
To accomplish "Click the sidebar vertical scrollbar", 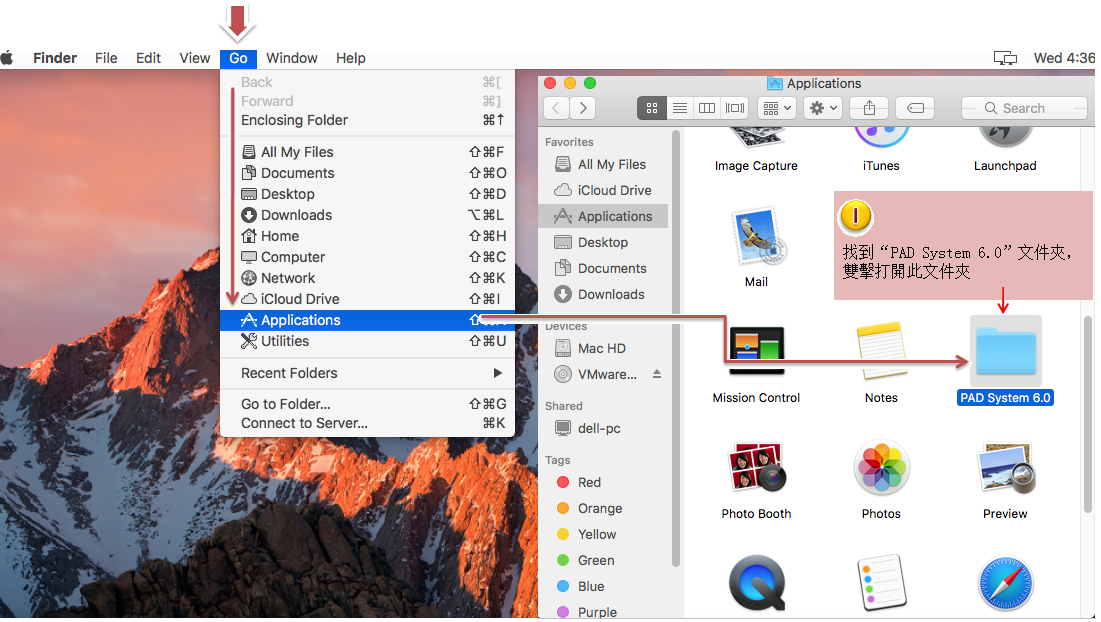I will click(675, 348).
